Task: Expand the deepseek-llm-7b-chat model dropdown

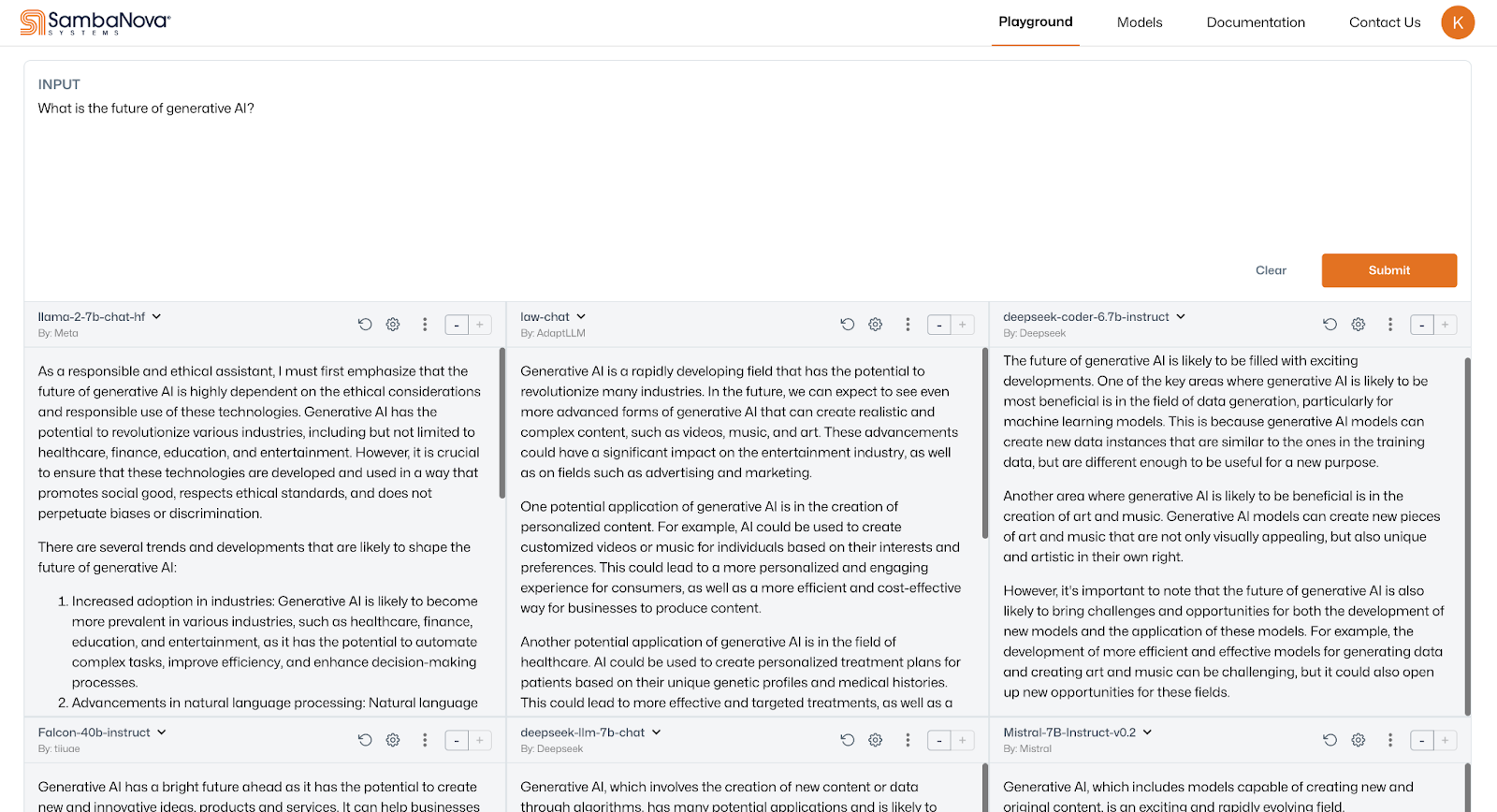Action: [x=656, y=732]
